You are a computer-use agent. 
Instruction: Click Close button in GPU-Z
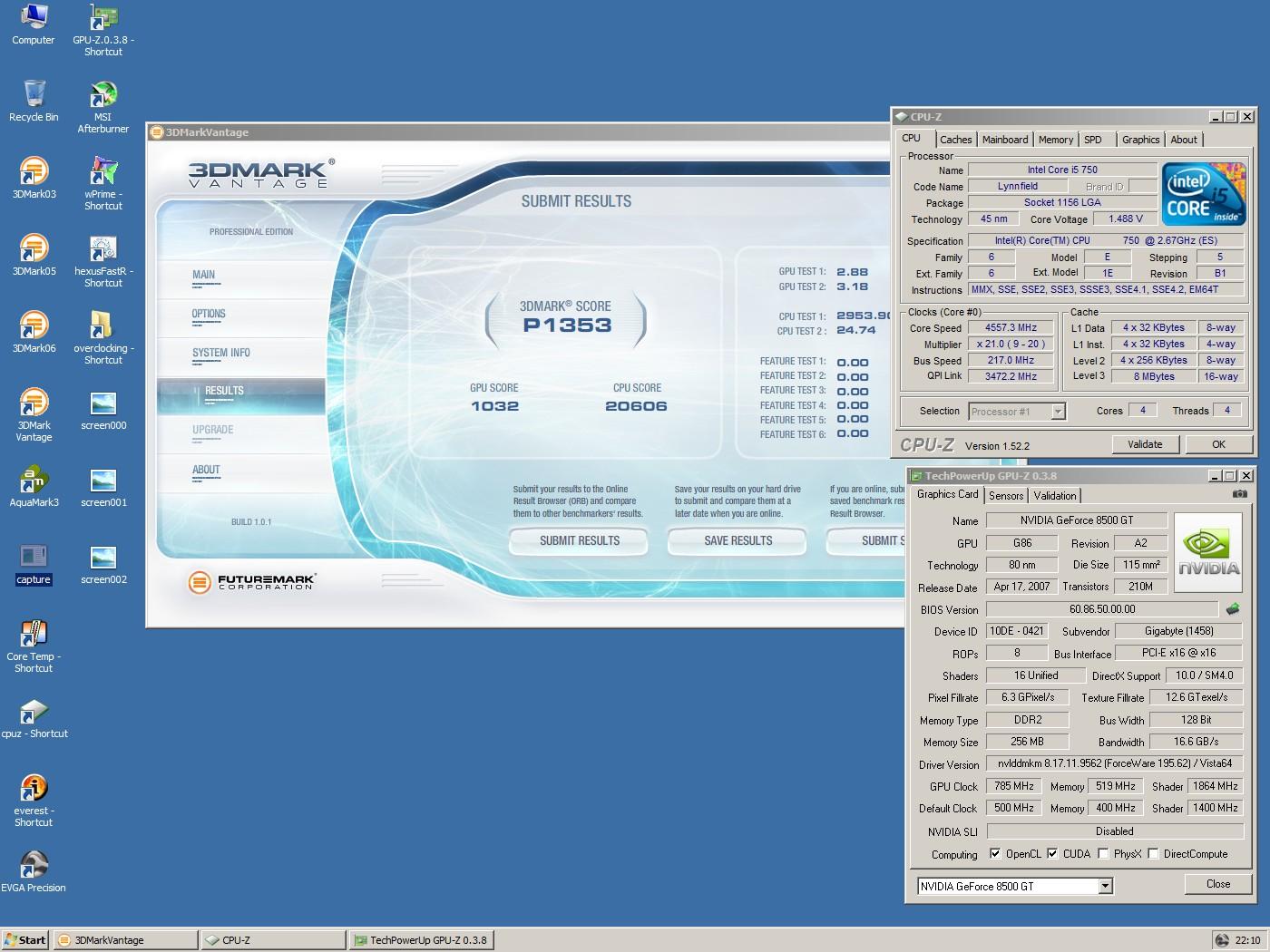(x=1218, y=884)
